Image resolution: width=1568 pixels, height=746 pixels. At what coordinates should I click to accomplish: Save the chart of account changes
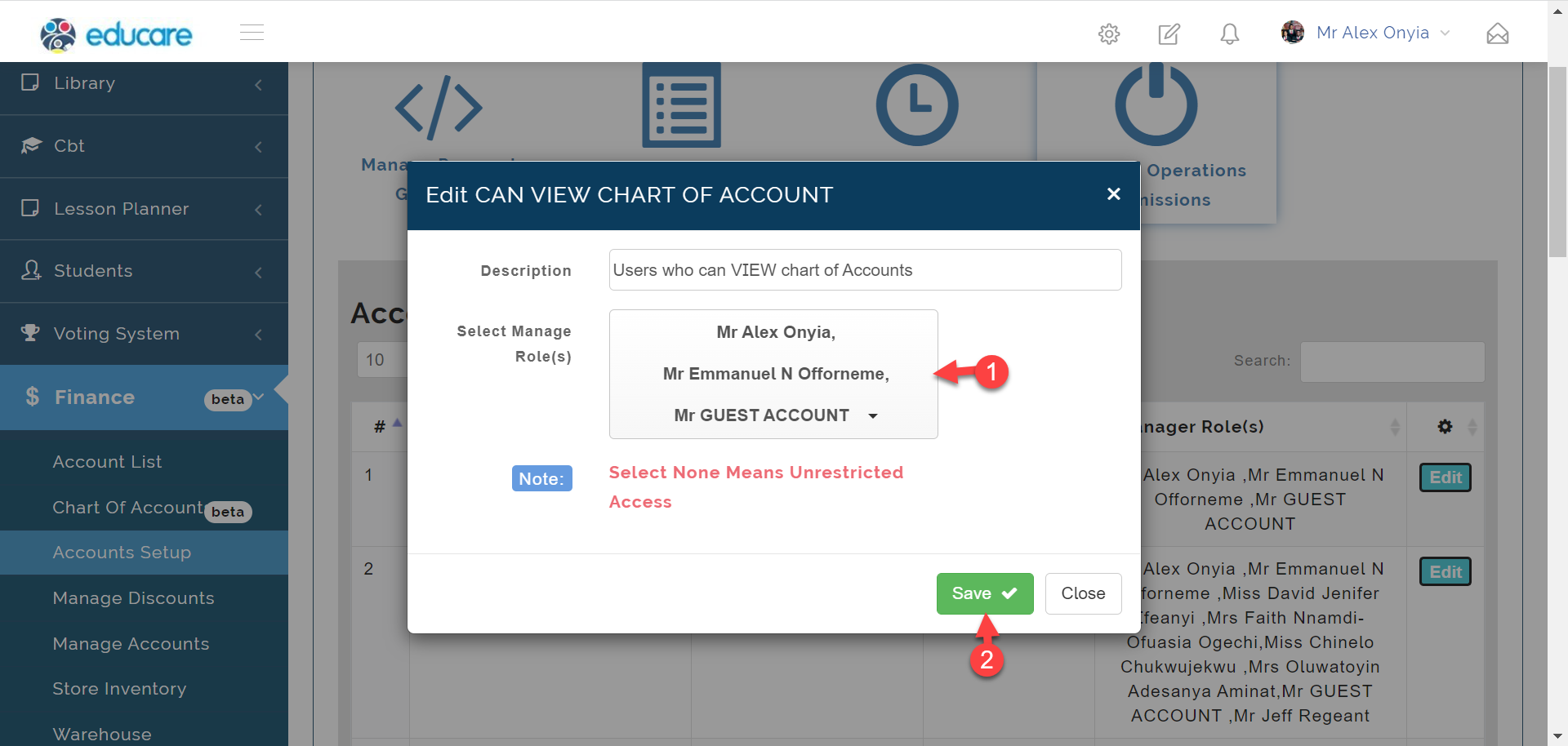[985, 593]
